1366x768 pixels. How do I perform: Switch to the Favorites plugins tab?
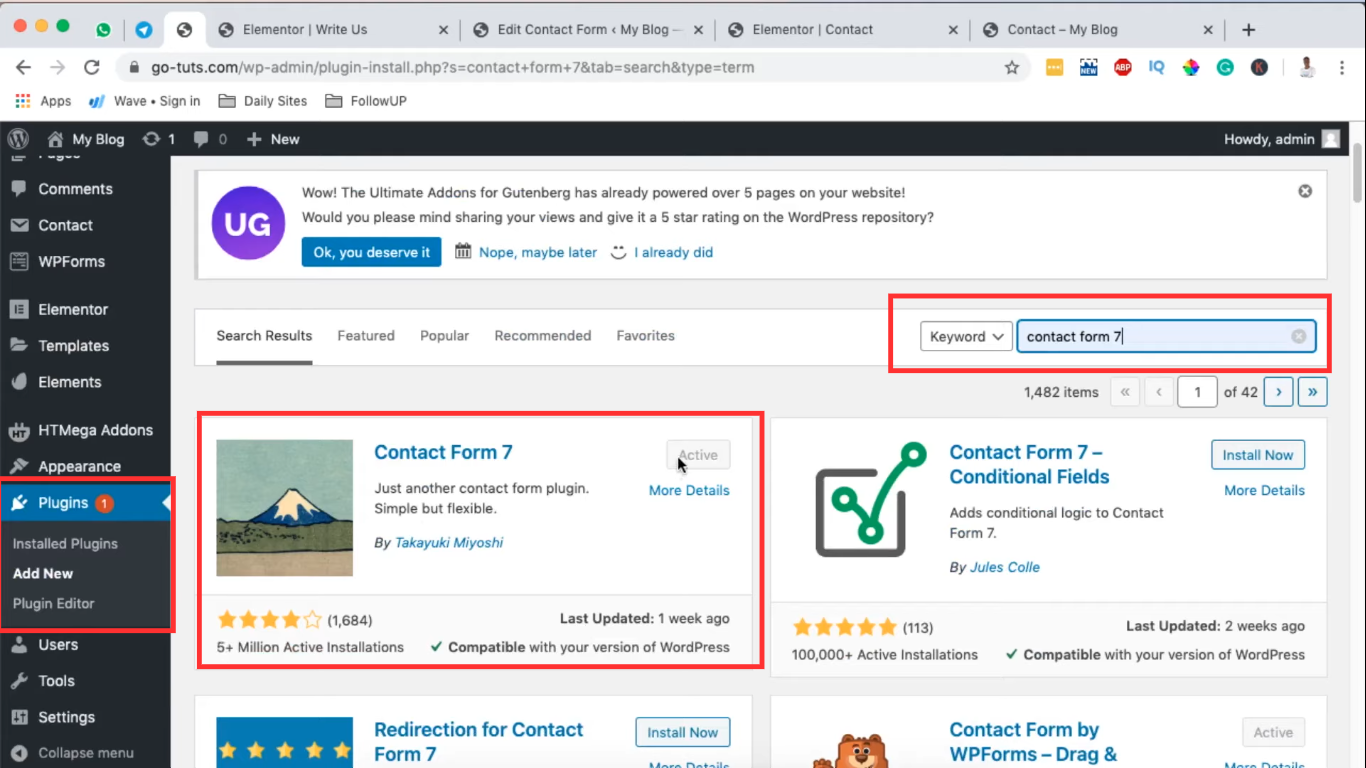coord(645,336)
